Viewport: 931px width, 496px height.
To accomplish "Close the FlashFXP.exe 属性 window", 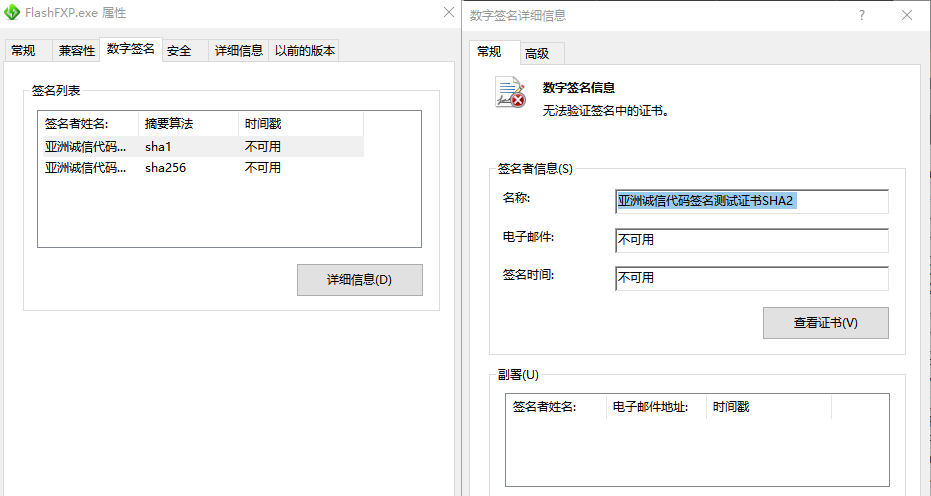I will (449, 12).
